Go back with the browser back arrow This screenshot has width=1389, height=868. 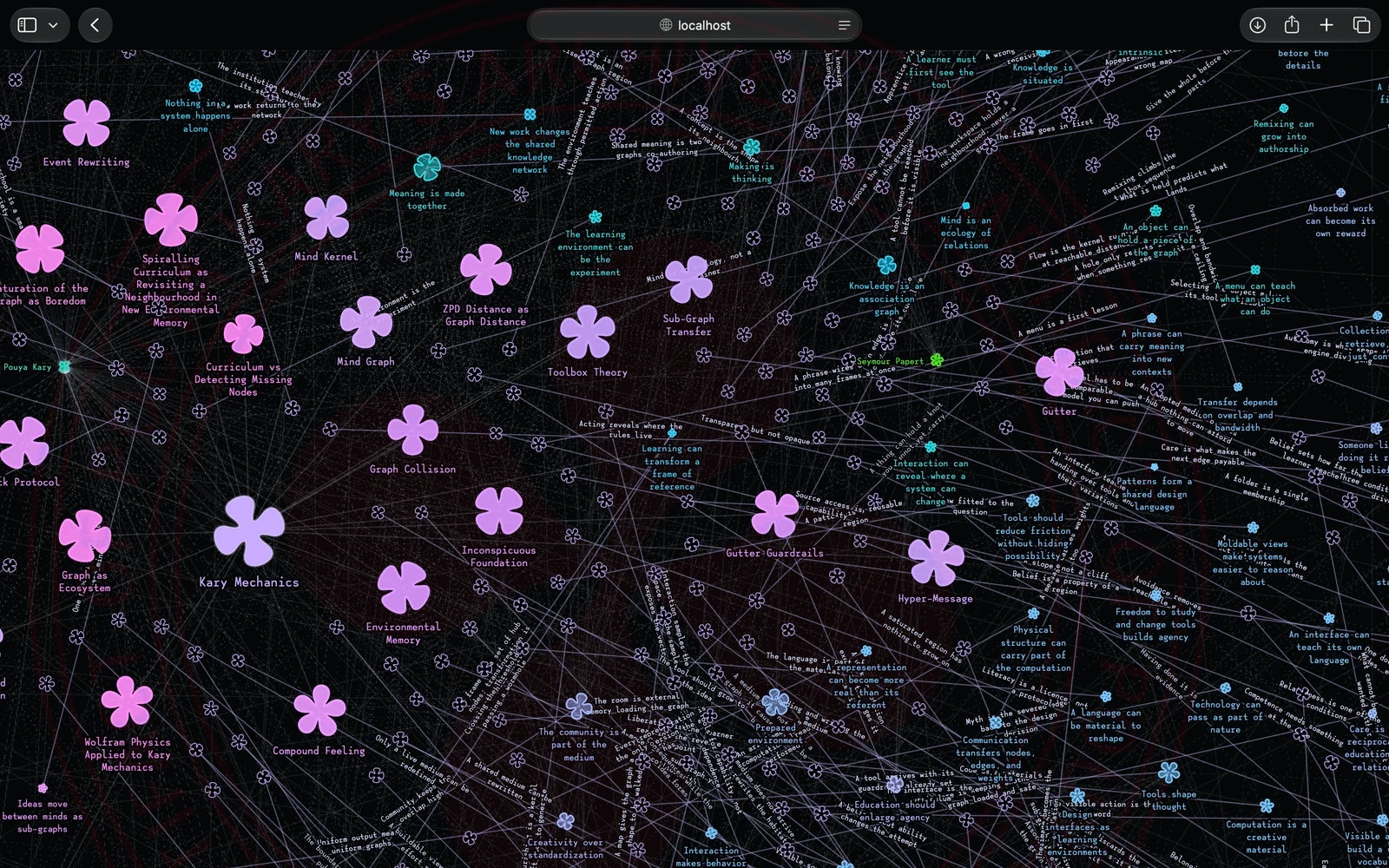click(x=95, y=25)
